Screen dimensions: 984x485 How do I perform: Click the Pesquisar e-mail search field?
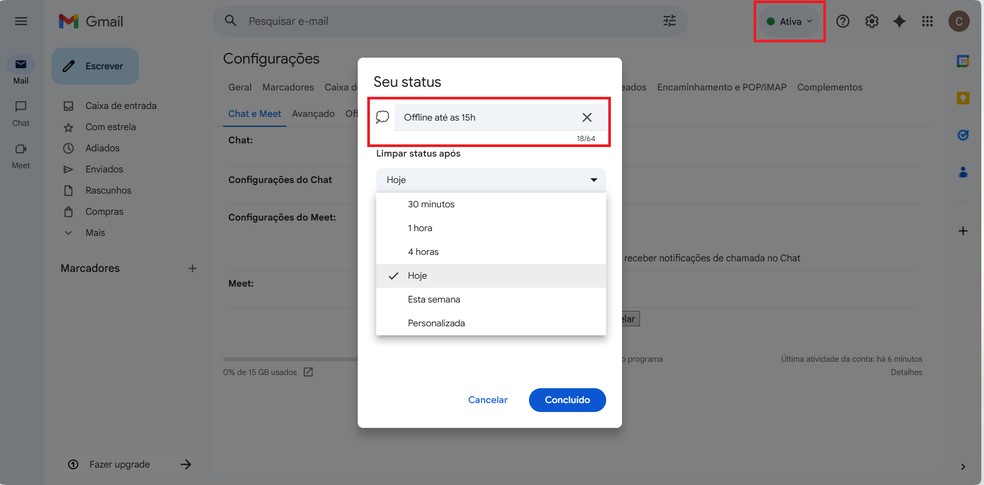(450, 21)
